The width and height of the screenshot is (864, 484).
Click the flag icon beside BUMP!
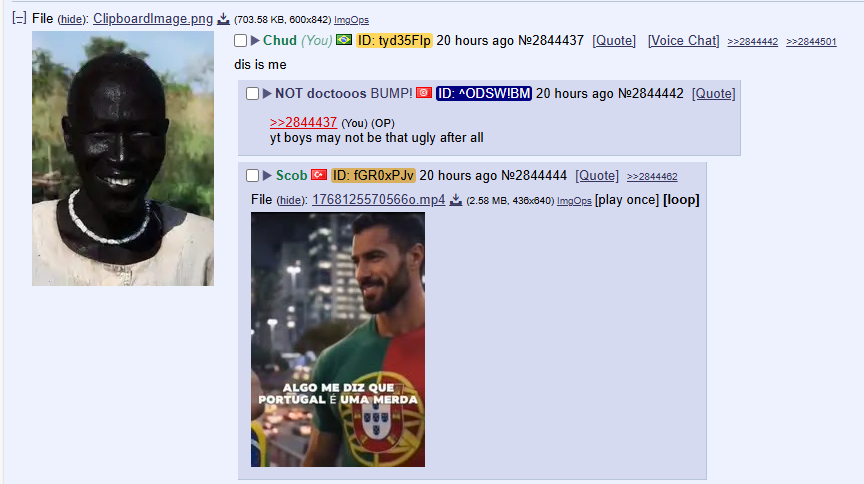(x=424, y=93)
